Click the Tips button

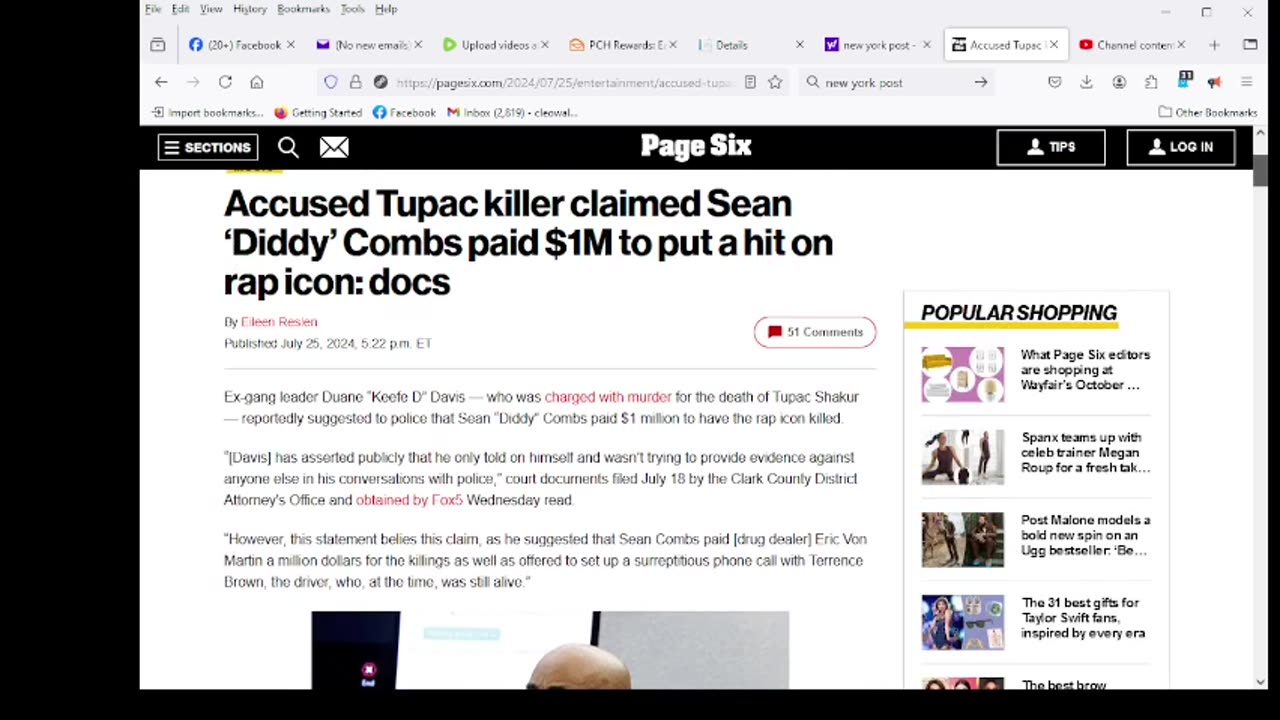pyautogui.click(x=1051, y=147)
